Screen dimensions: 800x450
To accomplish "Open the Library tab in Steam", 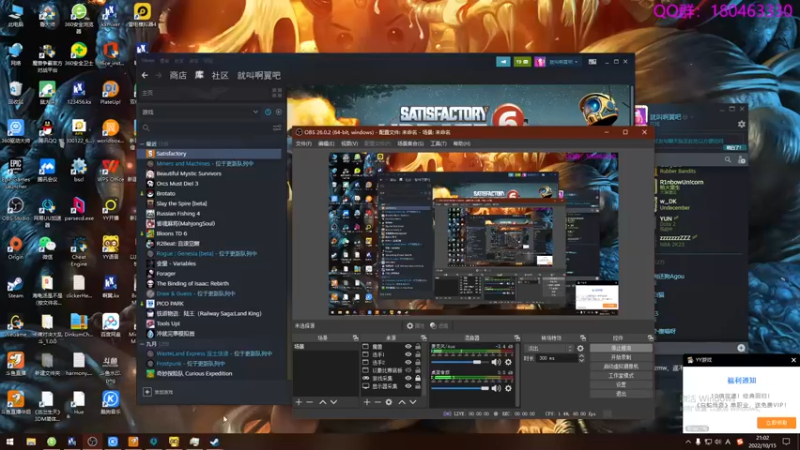I will (199, 76).
